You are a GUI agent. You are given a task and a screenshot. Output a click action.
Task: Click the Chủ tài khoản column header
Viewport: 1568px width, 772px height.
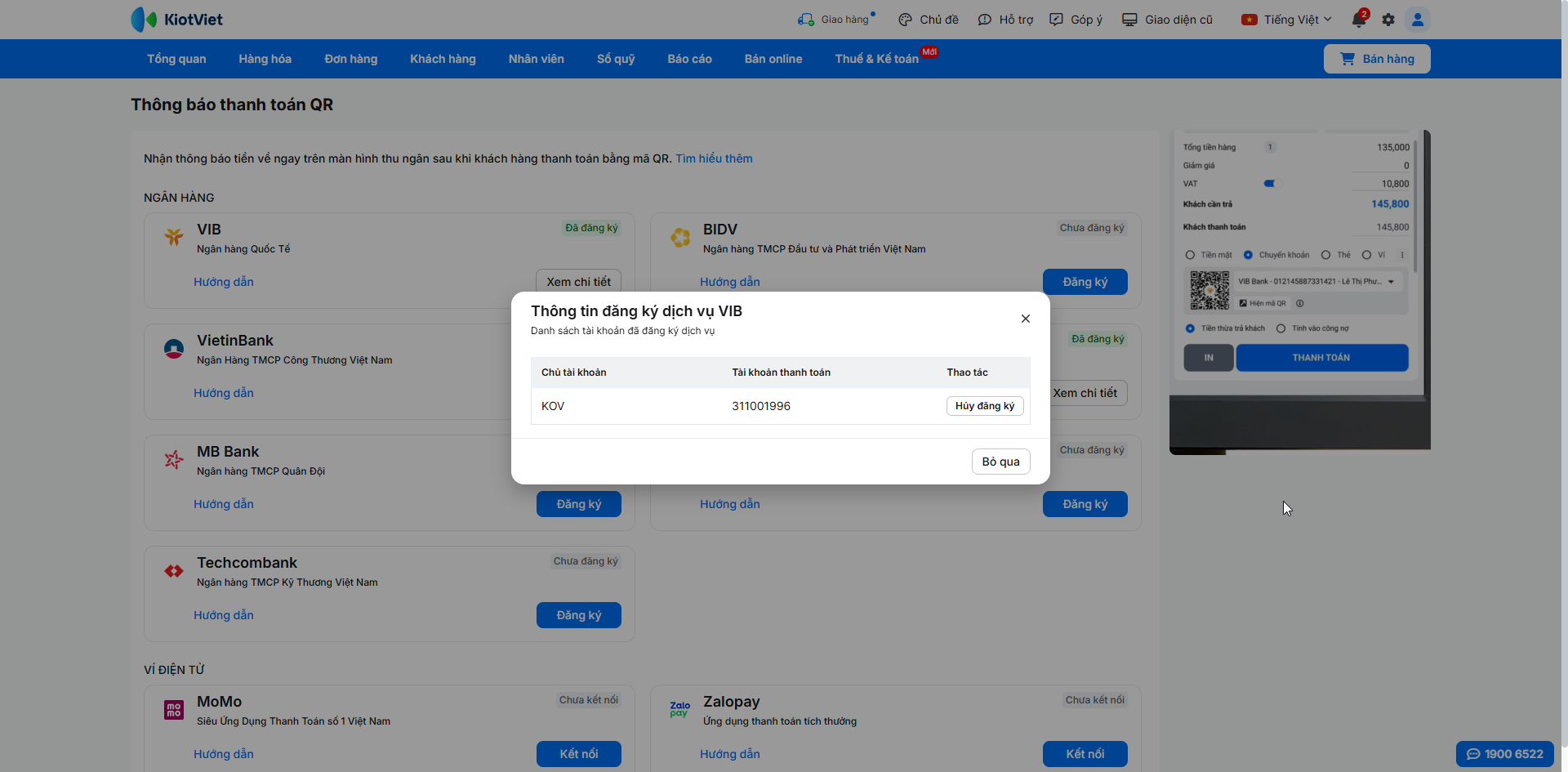click(574, 373)
